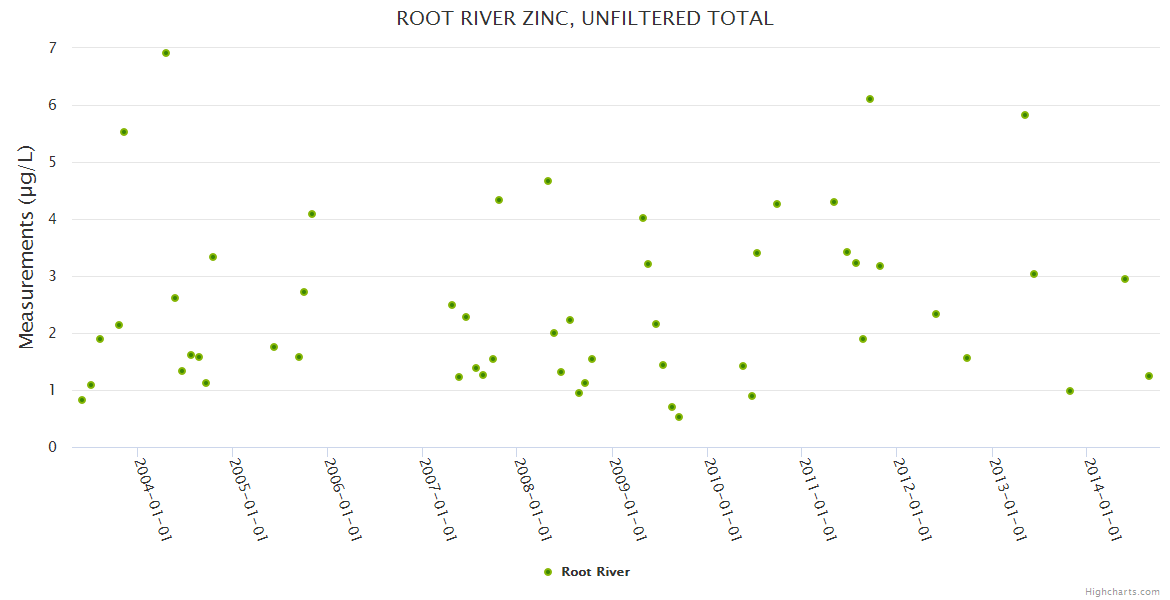The image size is (1170, 600).
Task: Open the Highcharts.com credits link
Action: click(x=1122, y=591)
